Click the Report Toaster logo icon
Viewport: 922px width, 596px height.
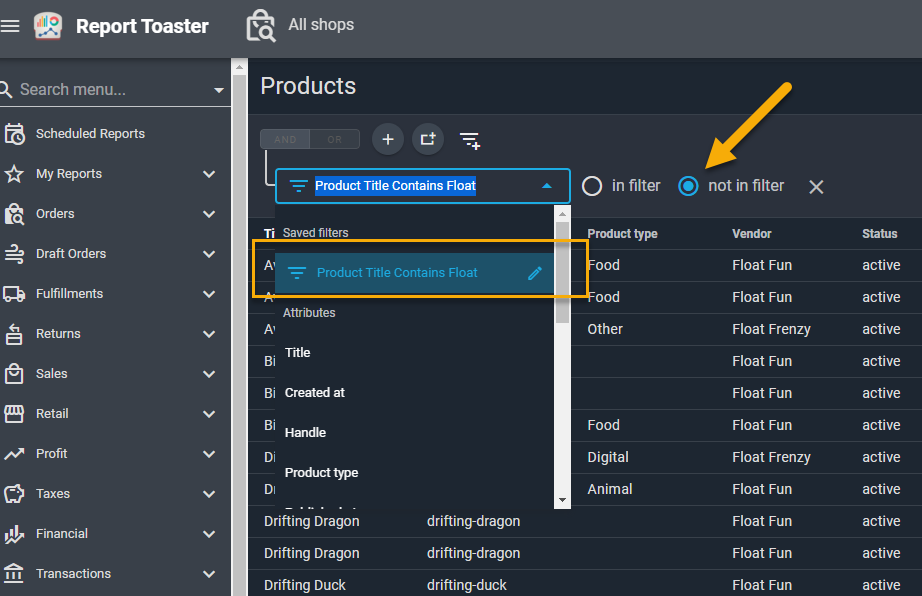48,26
